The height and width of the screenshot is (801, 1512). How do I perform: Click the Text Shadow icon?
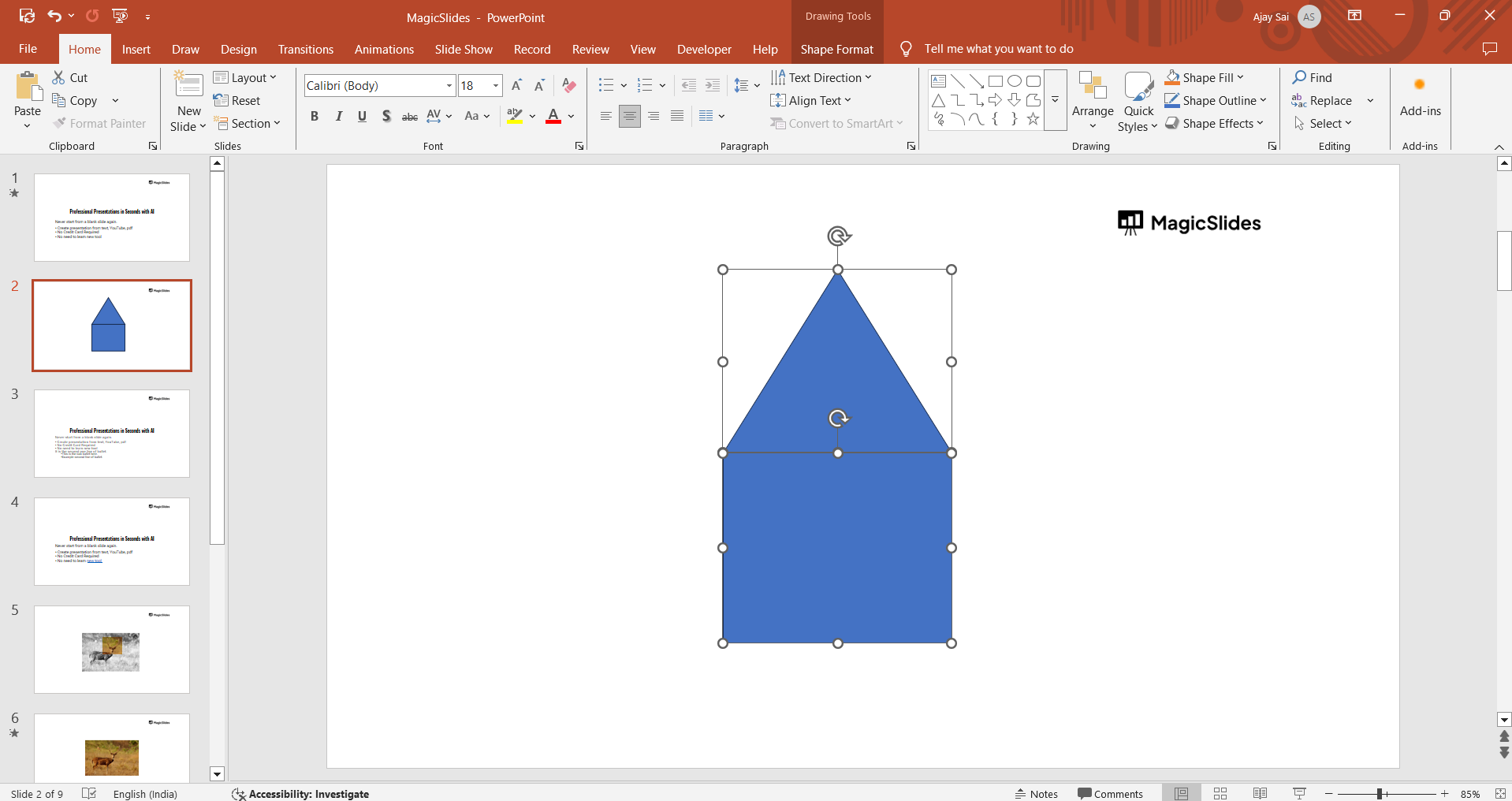pos(386,117)
